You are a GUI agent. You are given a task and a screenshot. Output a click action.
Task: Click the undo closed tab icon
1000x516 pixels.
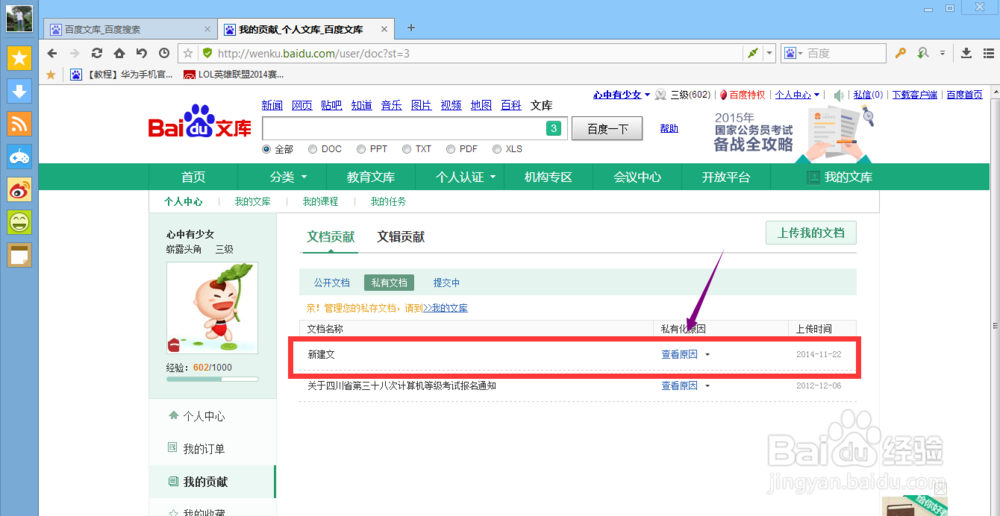pyautogui.click(x=142, y=53)
